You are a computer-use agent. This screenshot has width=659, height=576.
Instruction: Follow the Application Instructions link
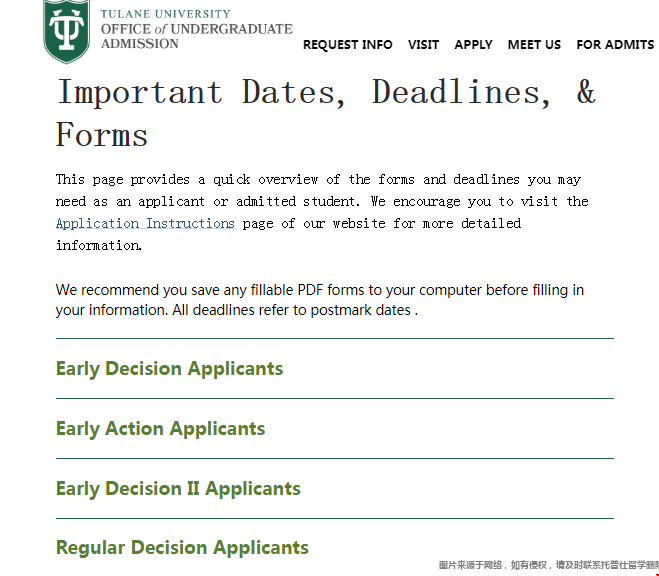(145, 223)
